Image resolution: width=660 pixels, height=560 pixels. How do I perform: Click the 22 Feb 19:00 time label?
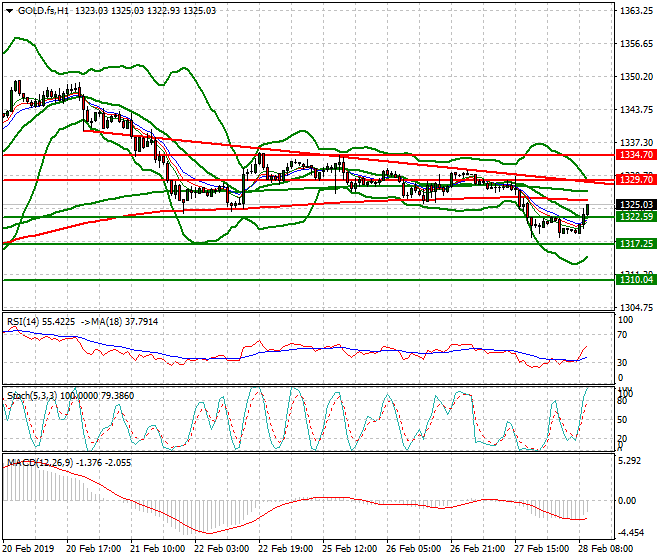(285, 549)
